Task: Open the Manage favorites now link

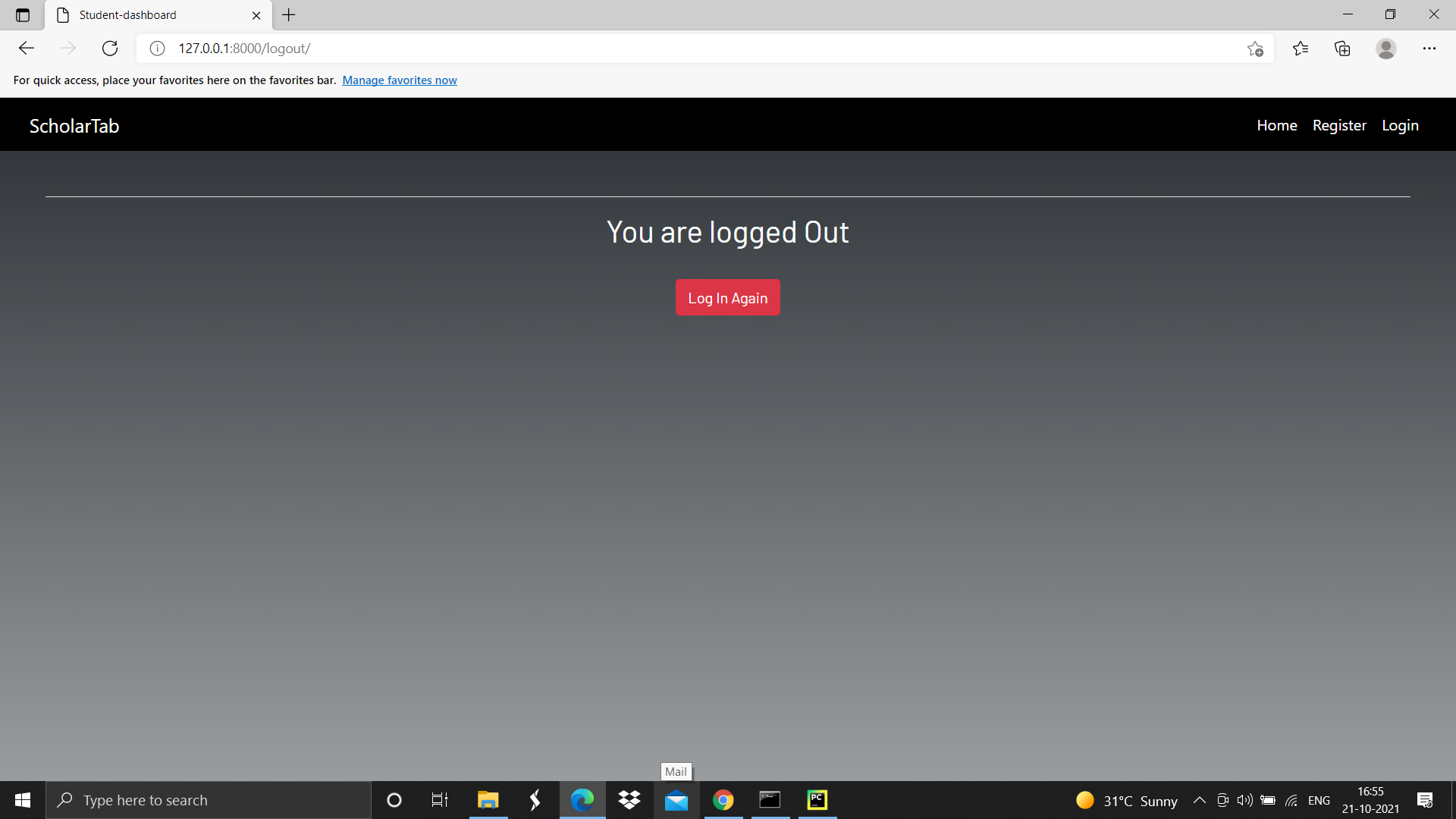Action: click(x=400, y=80)
